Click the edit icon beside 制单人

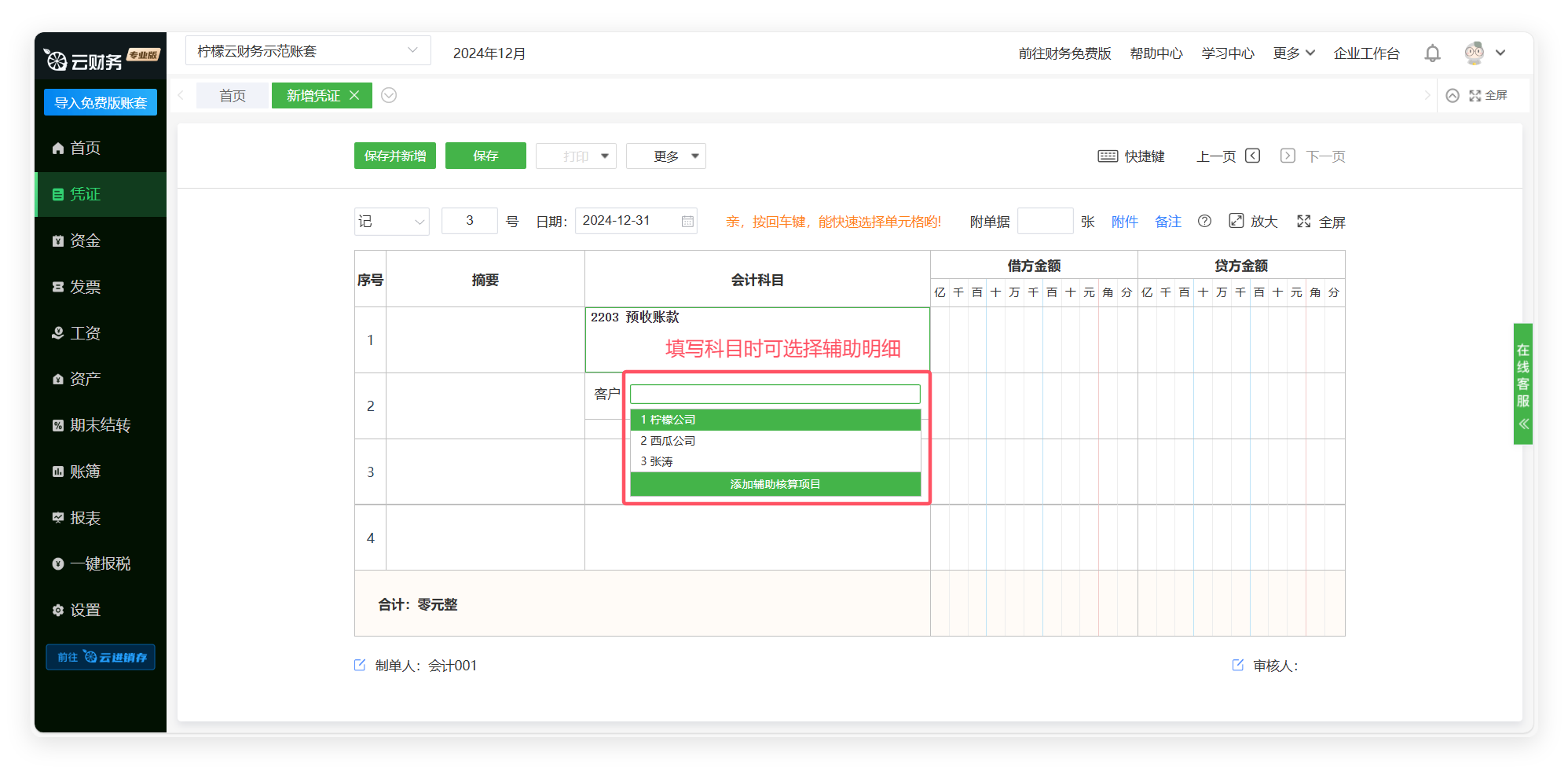[x=360, y=665]
